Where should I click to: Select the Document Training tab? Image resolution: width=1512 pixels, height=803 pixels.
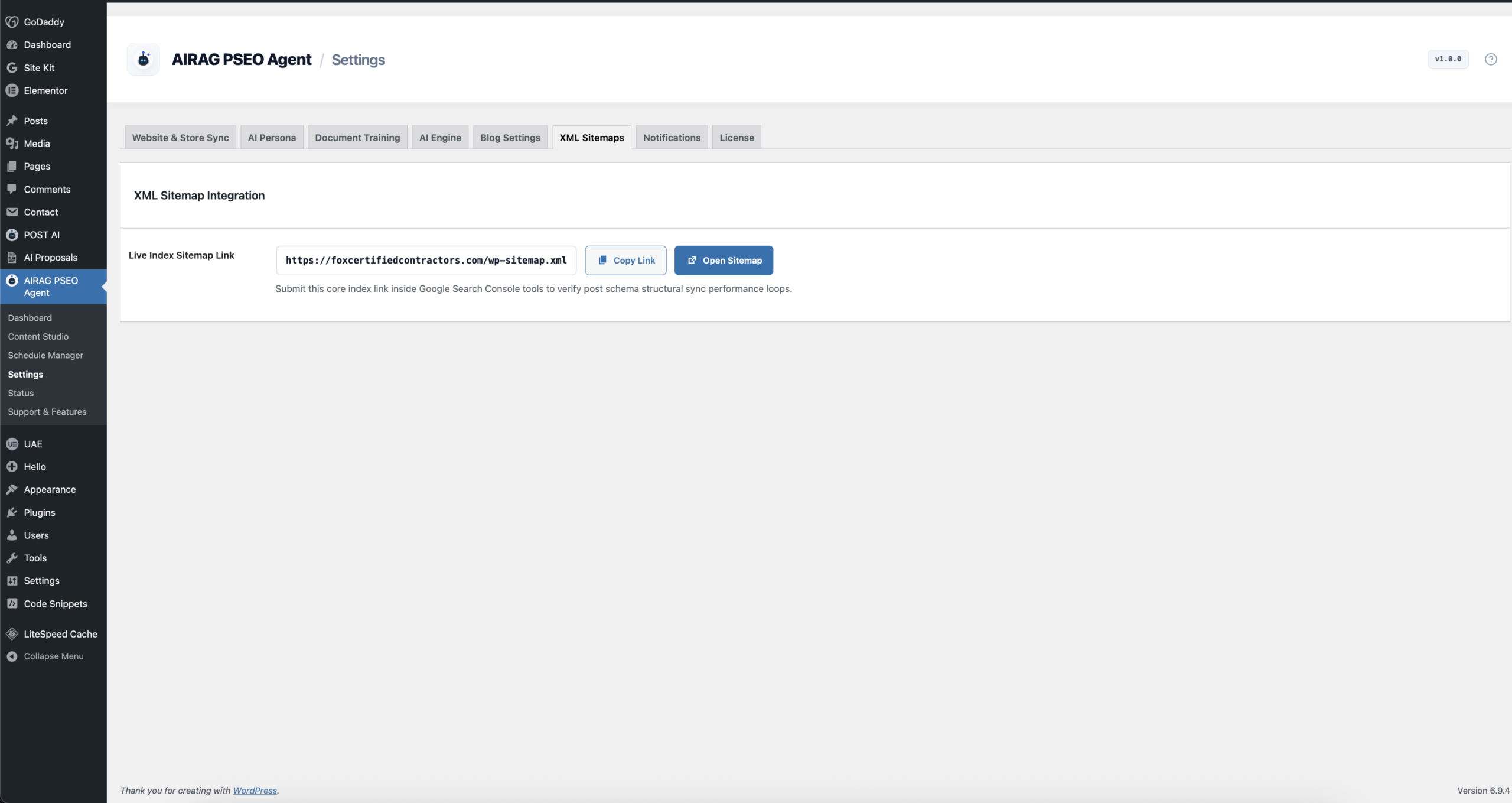357,138
